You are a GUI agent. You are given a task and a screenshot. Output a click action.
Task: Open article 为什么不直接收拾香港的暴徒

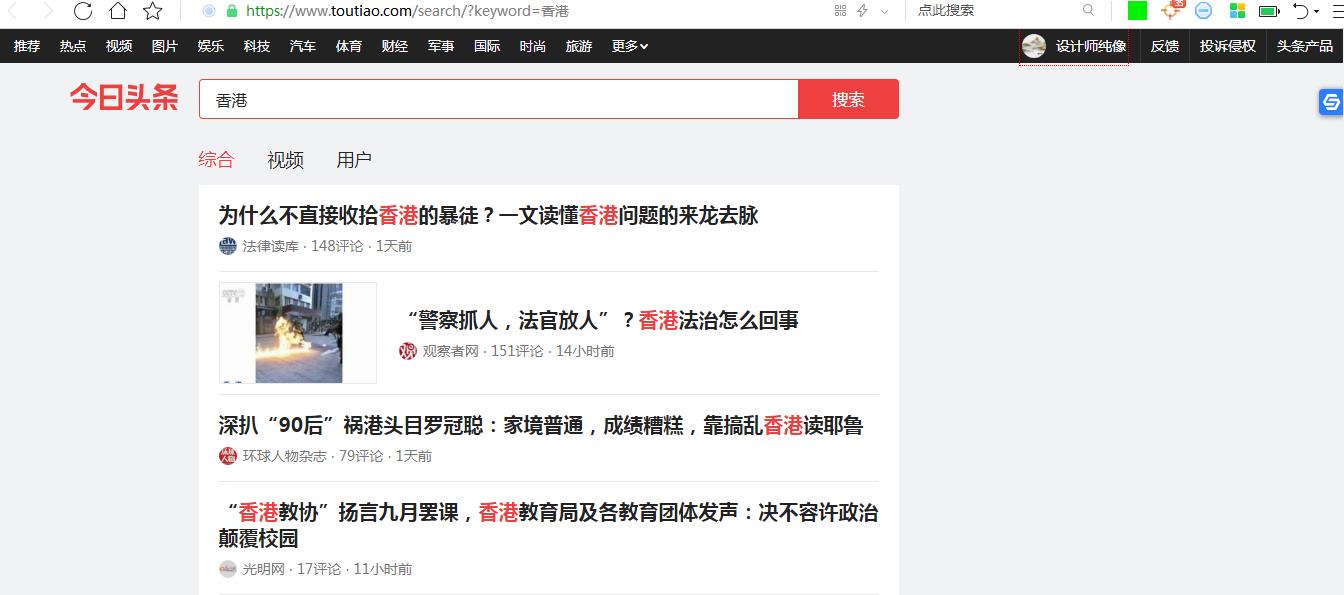[488, 215]
